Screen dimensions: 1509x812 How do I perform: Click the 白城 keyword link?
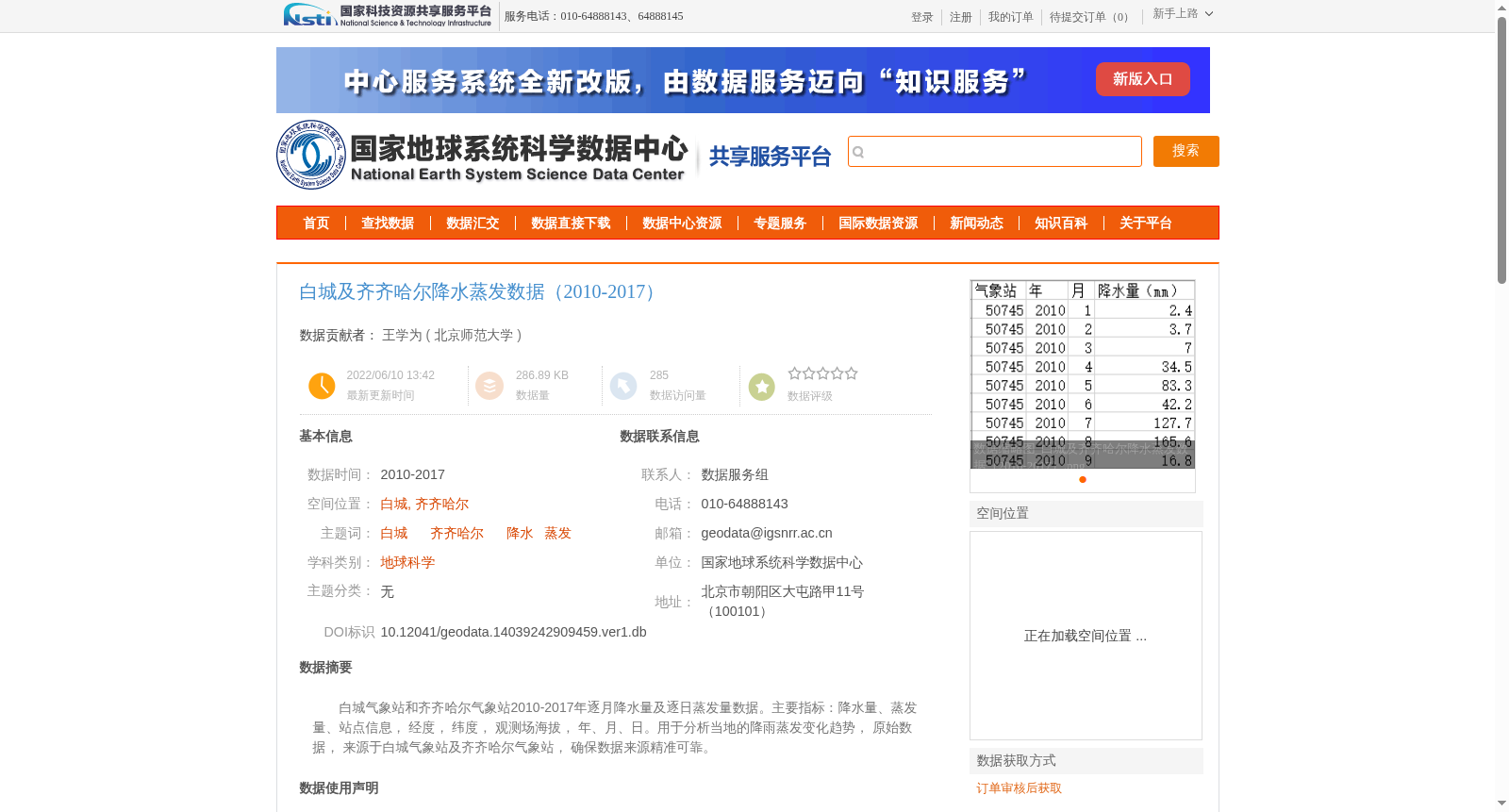point(394,534)
